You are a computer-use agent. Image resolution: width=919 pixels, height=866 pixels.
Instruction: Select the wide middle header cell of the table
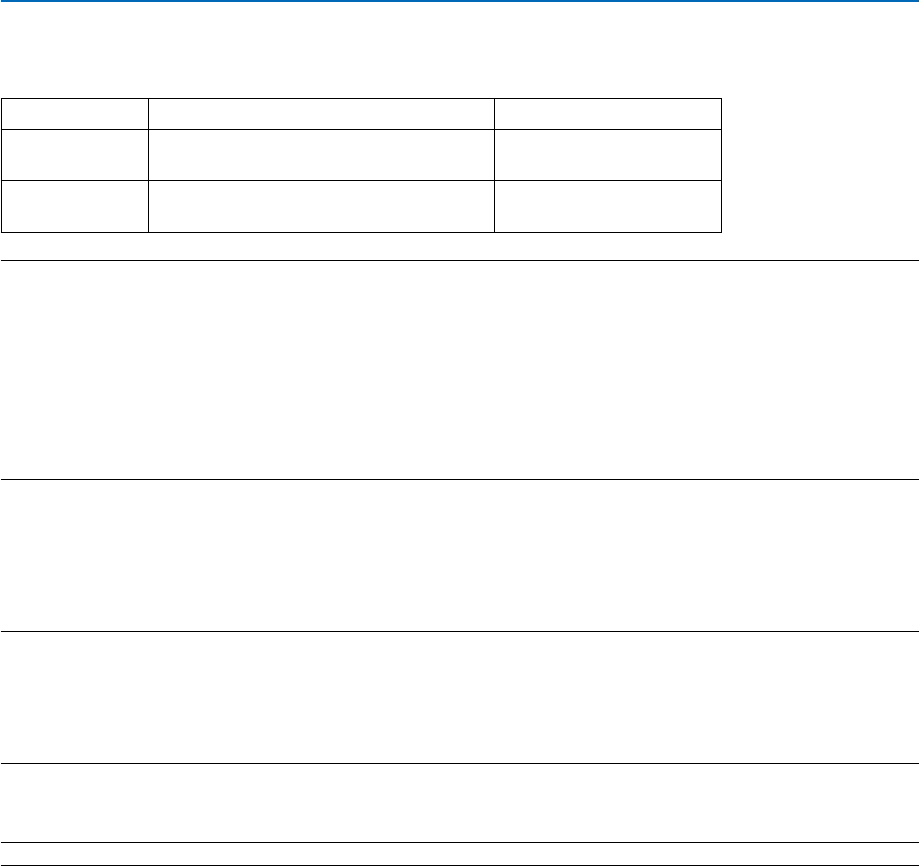click(x=321, y=113)
